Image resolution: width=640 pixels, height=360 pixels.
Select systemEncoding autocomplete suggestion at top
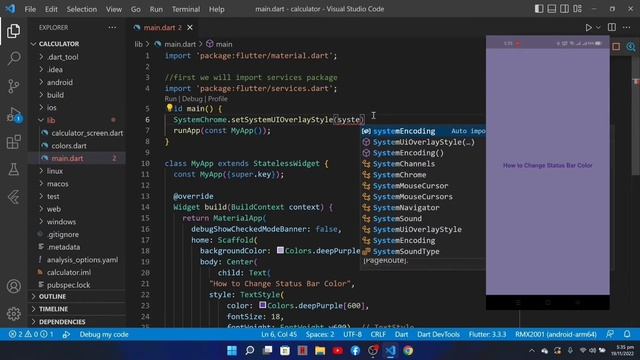click(x=423, y=131)
